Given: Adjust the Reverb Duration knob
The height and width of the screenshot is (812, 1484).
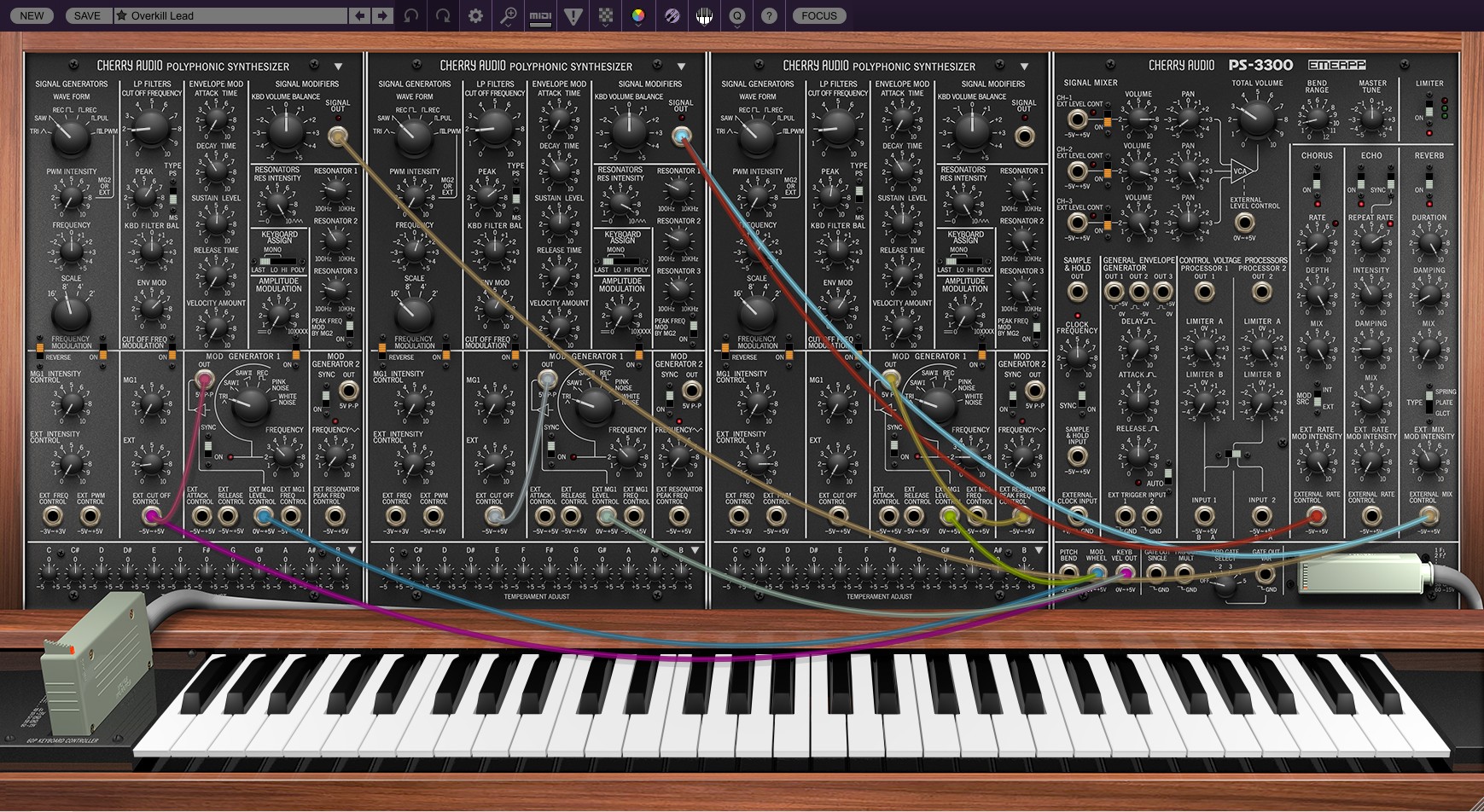Looking at the screenshot, I should [x=1429, y=243].
